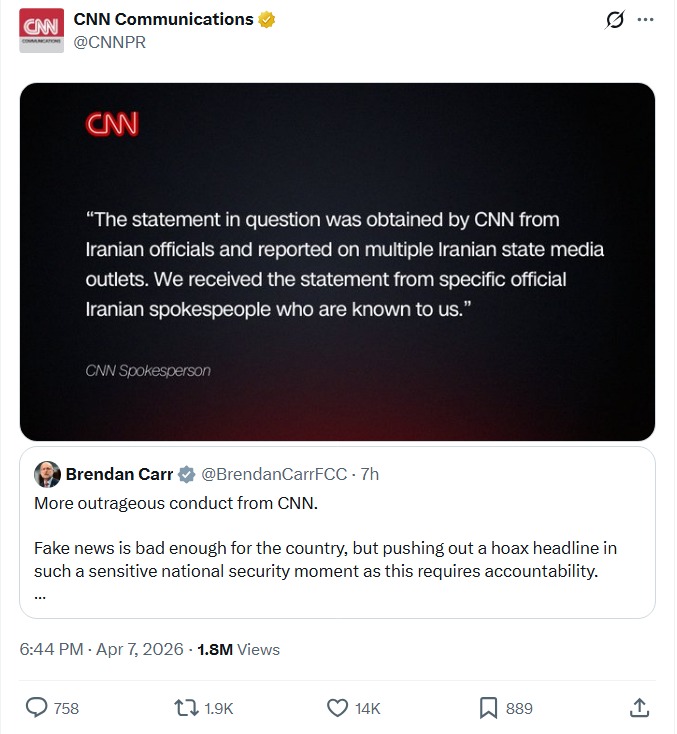Click the CNN Communications profile avatar
The width and height of the screenshot is (677, 734).
[41, 30]
